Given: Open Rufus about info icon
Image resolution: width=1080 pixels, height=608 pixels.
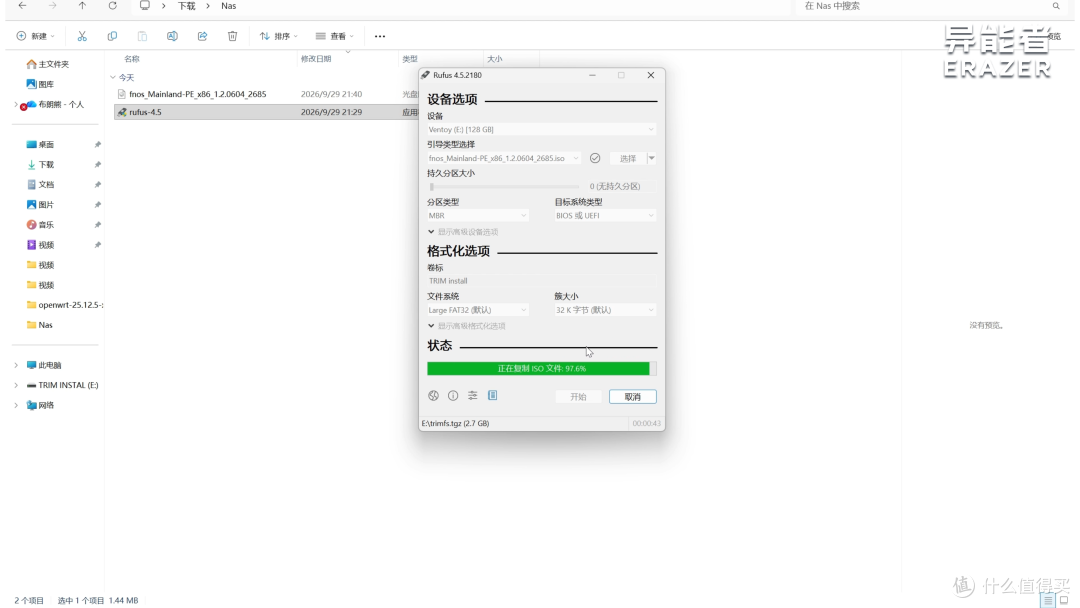Looking at the screenshot, I should 453,395.
